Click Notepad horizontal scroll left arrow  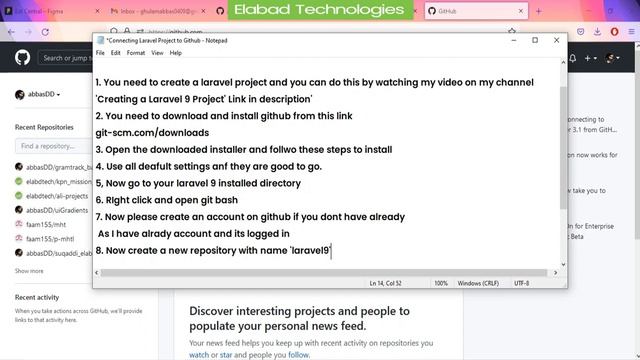point(97,273)
